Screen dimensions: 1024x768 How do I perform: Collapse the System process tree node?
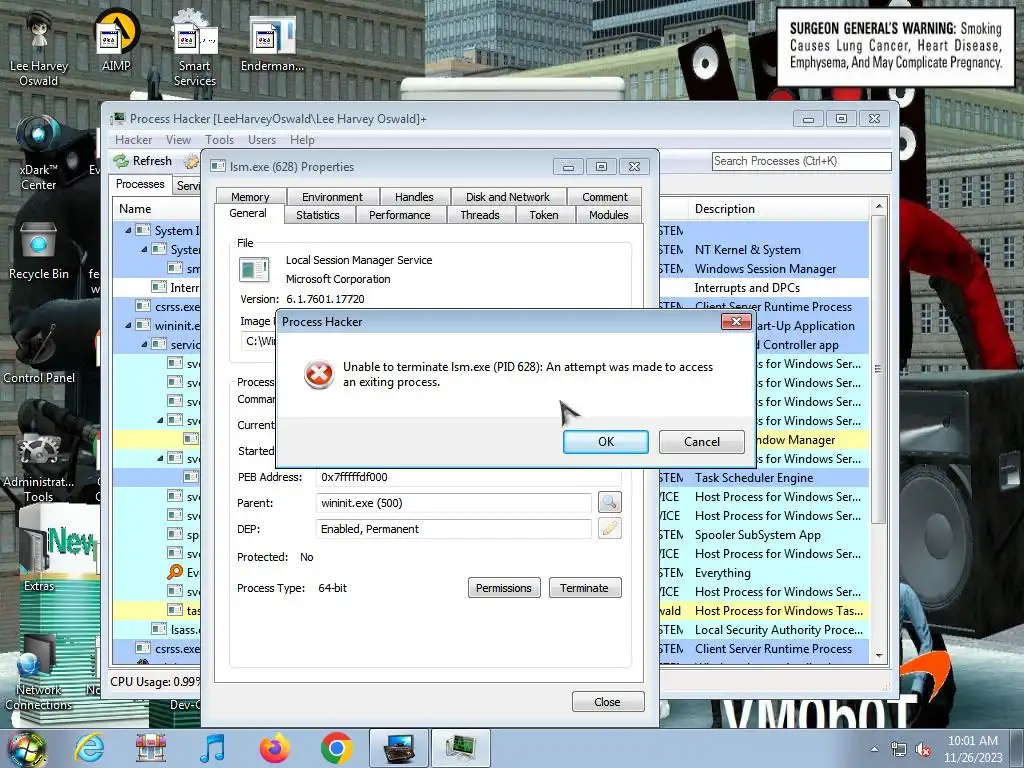144,249
